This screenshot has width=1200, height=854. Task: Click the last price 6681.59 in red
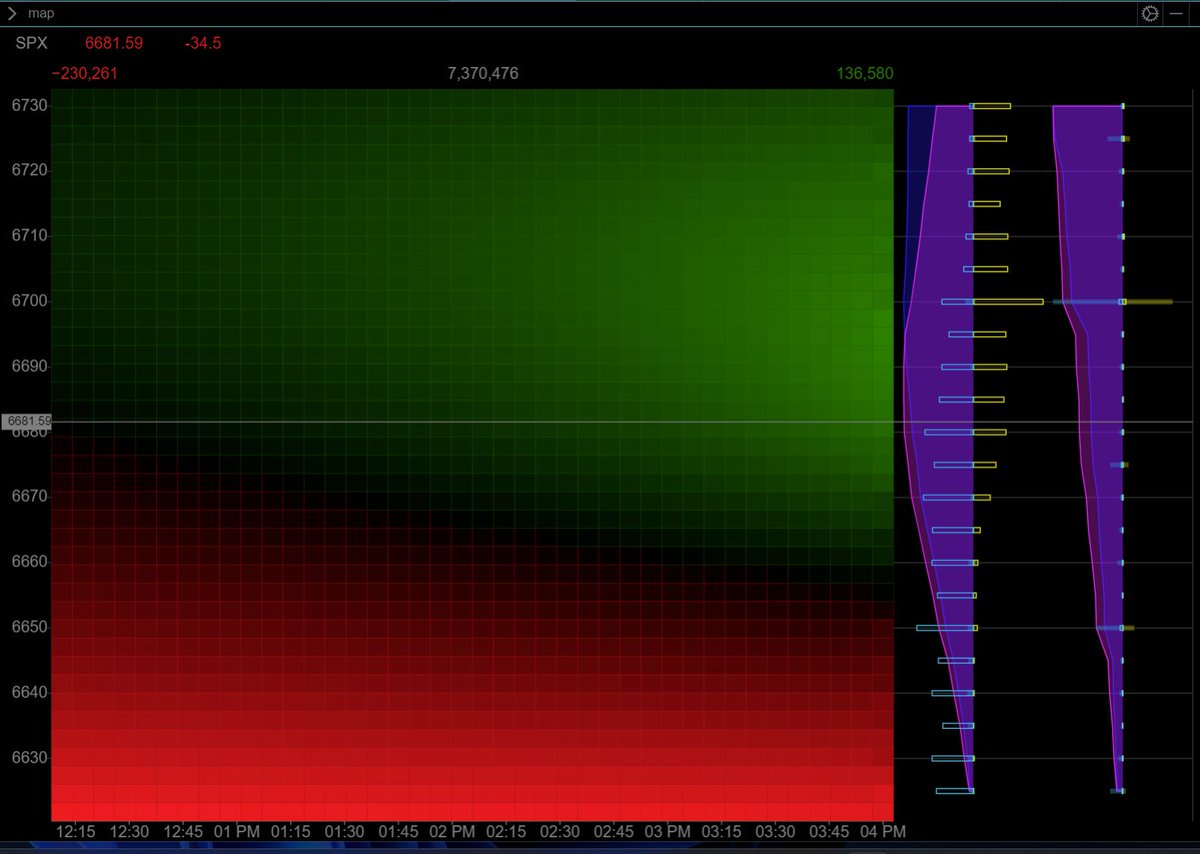pos(114,44)
